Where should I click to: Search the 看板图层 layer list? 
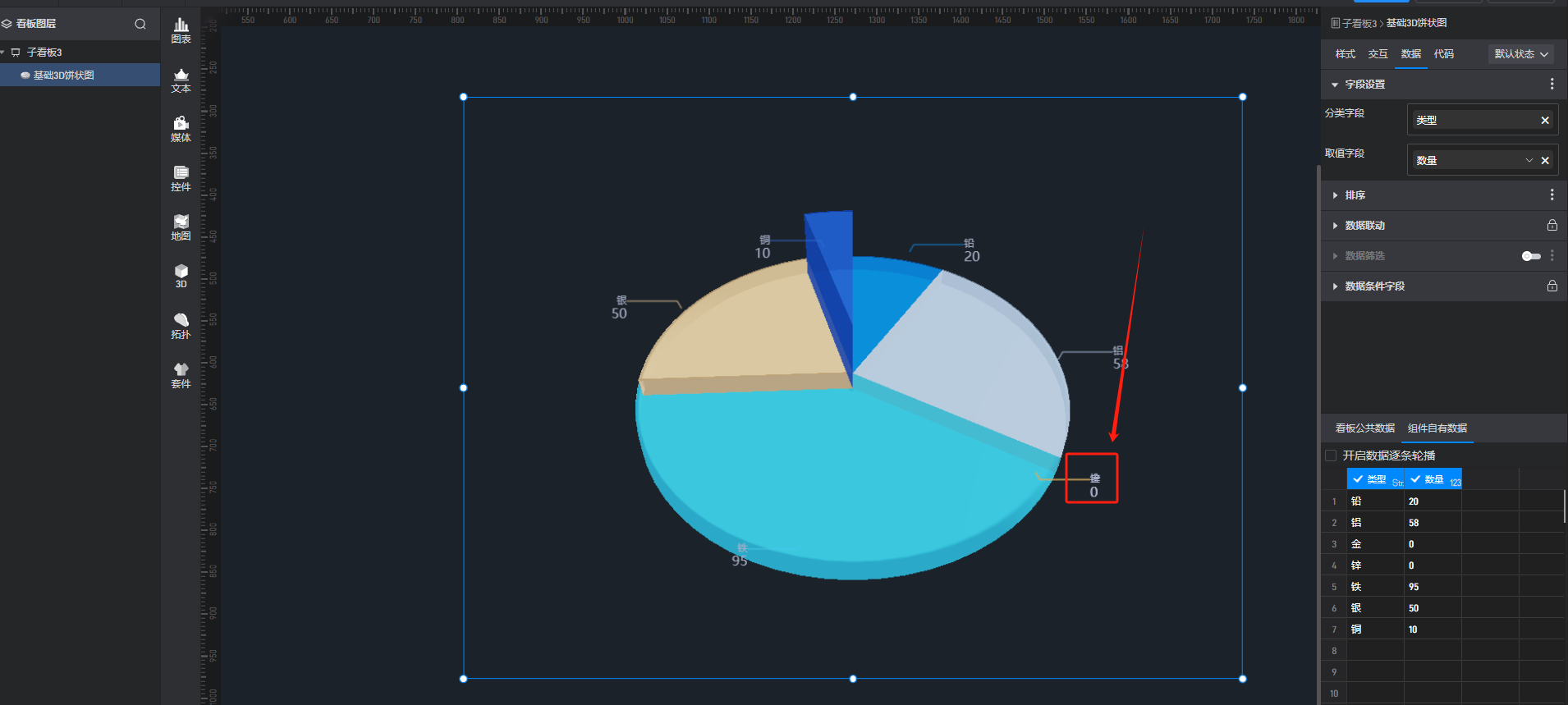140,24
